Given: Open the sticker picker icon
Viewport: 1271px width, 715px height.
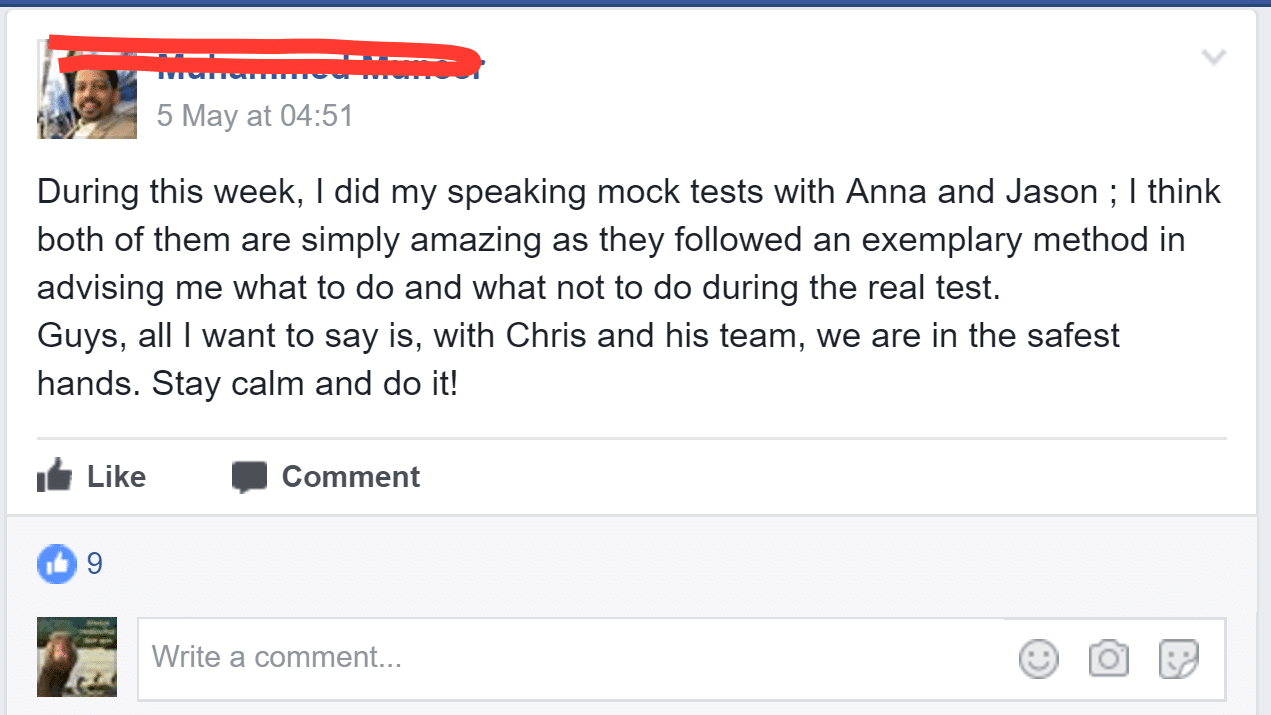Looking at the screenshot, I should [x=1178, y=658].
